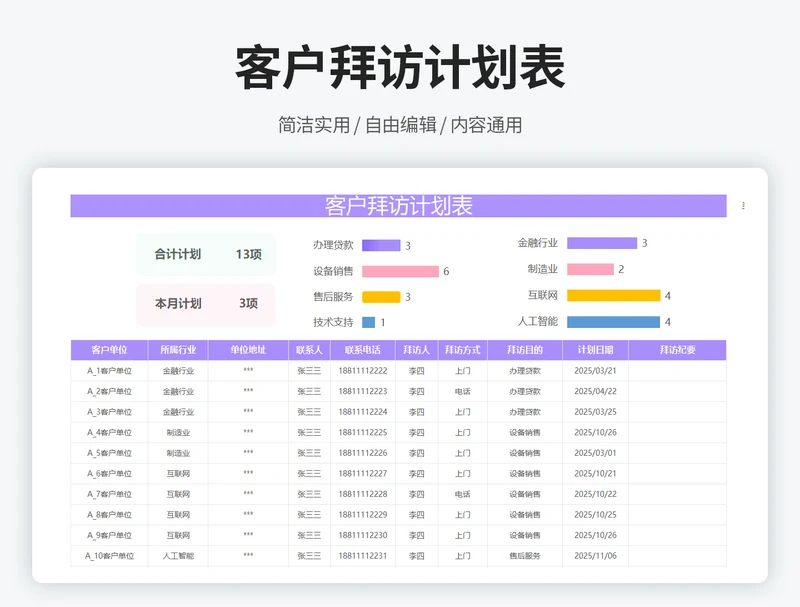Click the A_8客户单位 cell
The image size is (800, 607).
coord(109,515)
